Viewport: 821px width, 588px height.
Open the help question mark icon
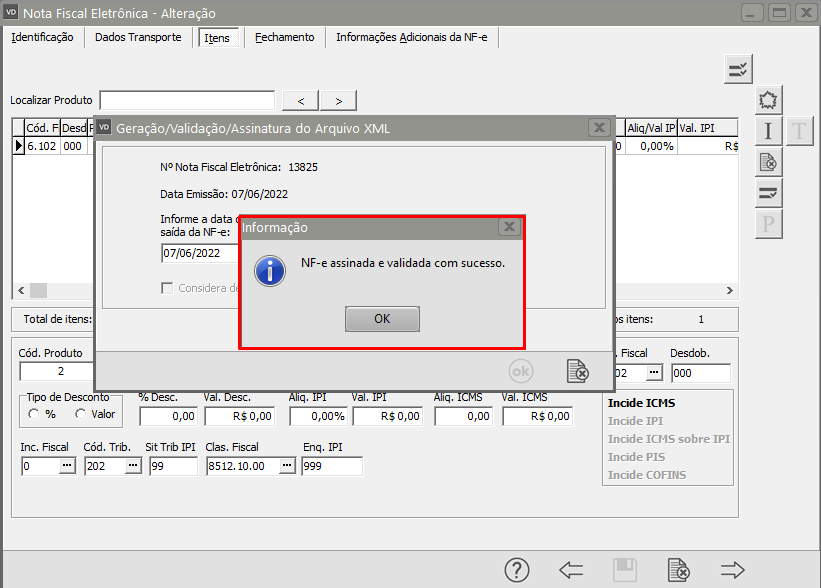516,570
